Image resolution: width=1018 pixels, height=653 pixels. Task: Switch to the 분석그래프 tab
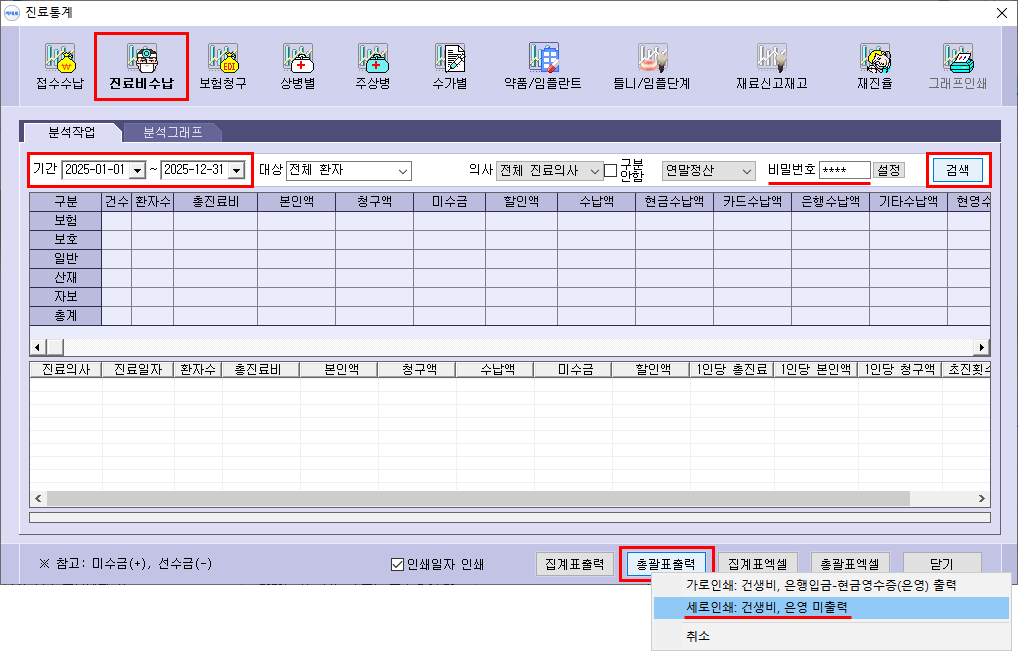click(x=172, y=132)
